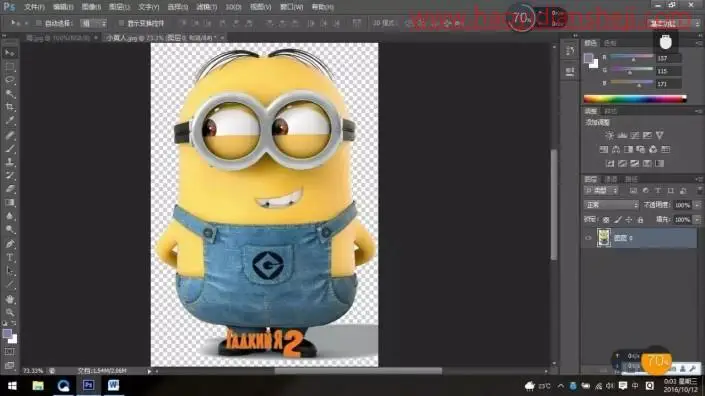Open status bar info arrow

149,371
